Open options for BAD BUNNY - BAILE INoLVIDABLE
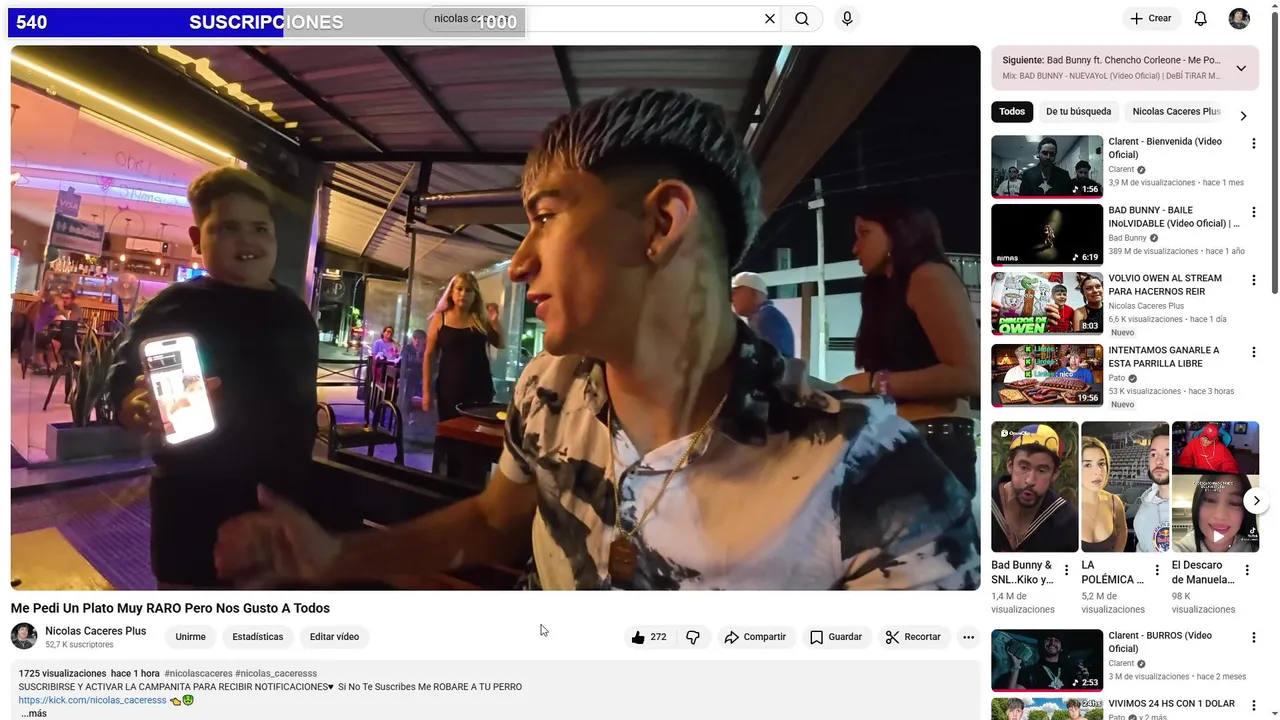The image size is (1280, 720). coord(1253,213)
